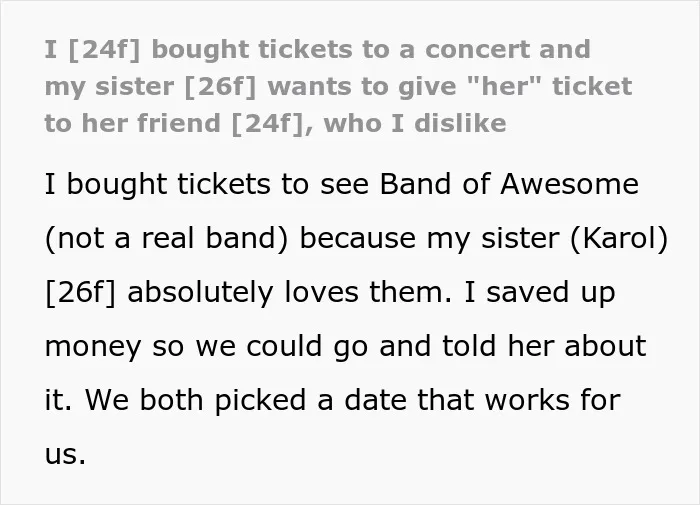Click the phrase "told her about"
The width and height of the screenshot is (700, 505).
pos(544,345)
